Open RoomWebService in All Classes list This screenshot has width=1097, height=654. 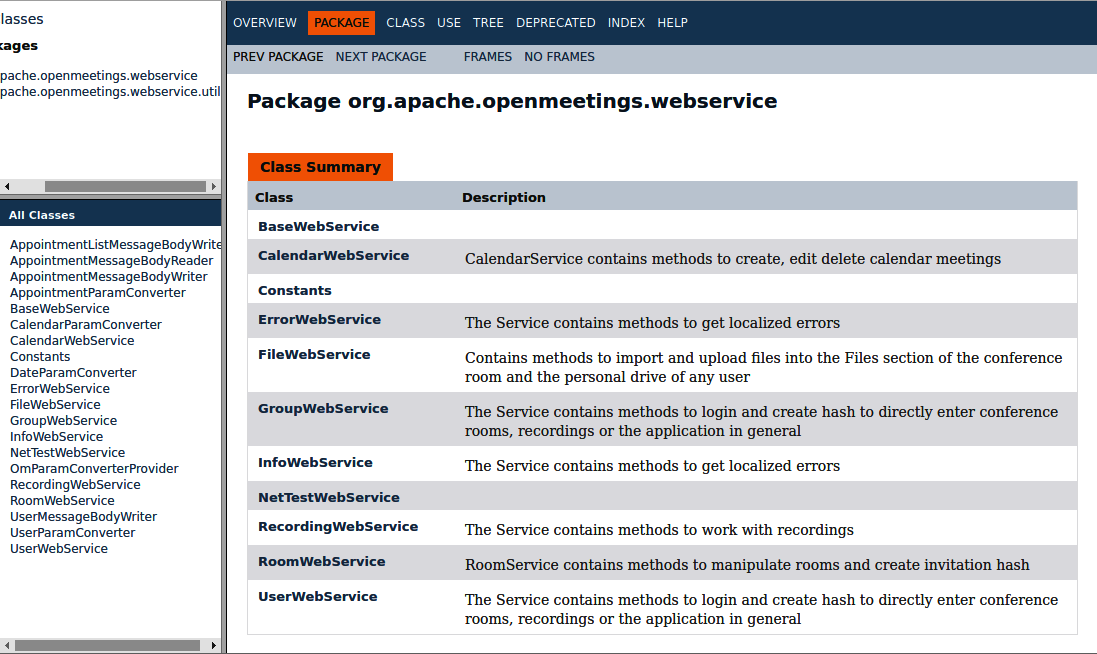[x=62, y=501]
